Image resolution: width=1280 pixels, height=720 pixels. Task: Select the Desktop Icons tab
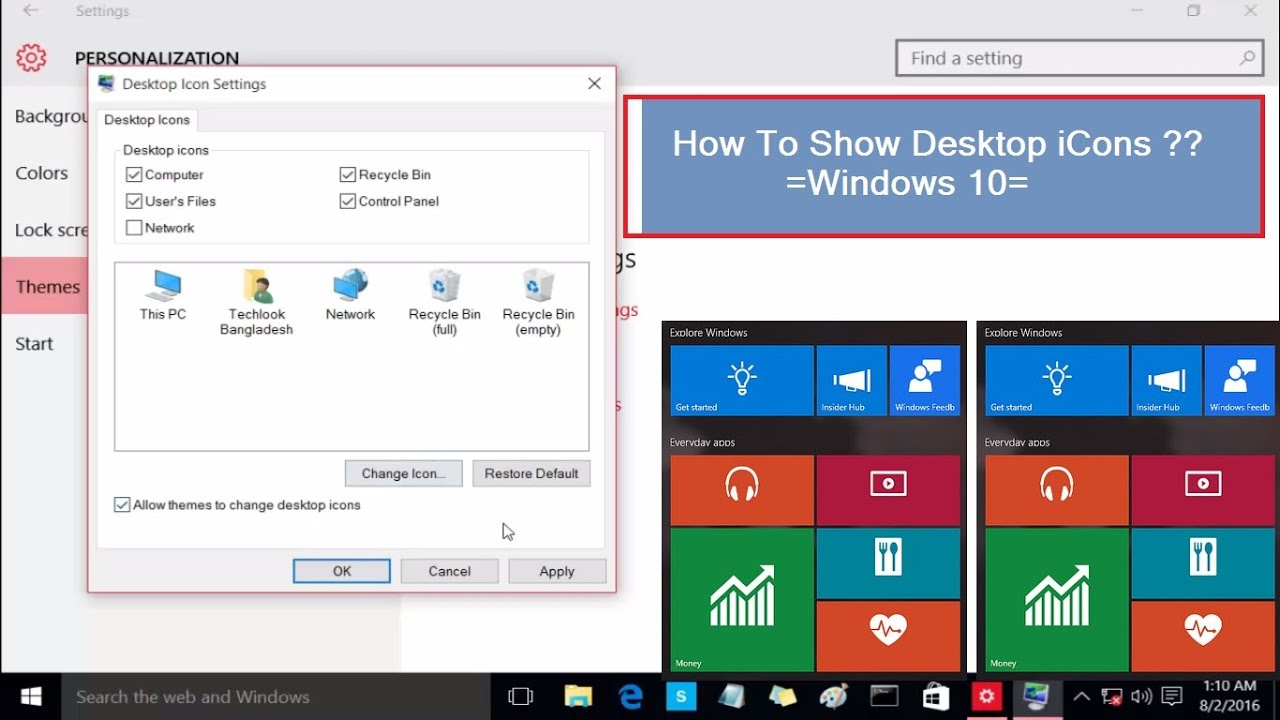tap(147, 120)
